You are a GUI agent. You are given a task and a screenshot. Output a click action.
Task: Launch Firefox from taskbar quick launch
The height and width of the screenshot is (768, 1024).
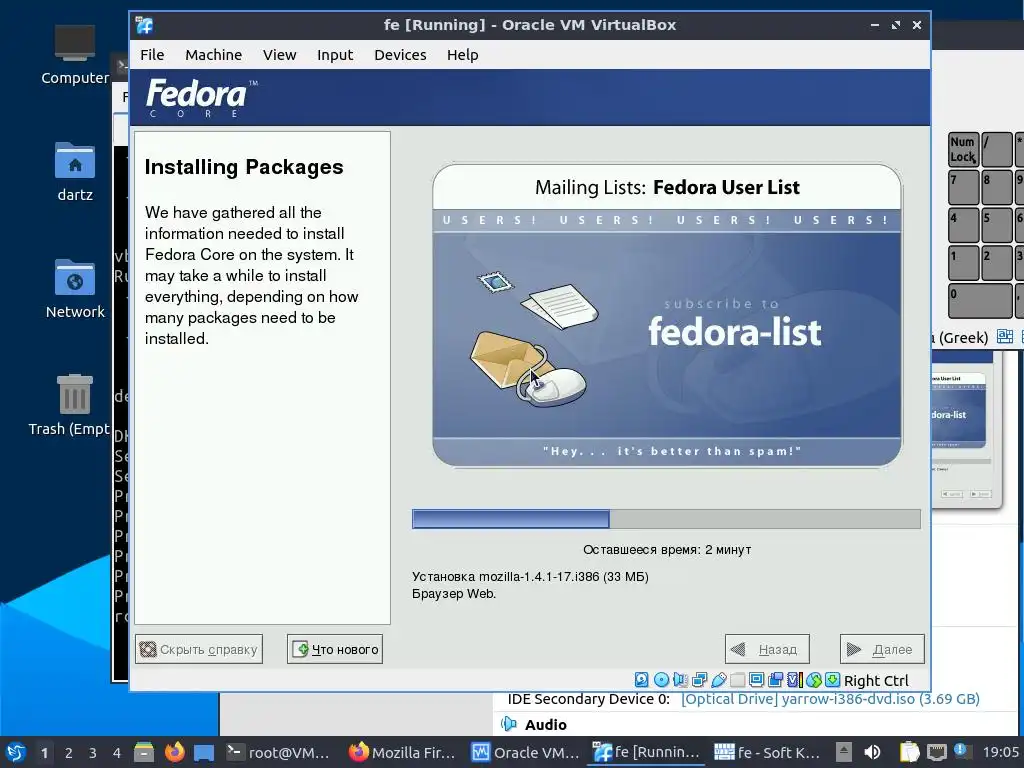[x=174, y=752]
